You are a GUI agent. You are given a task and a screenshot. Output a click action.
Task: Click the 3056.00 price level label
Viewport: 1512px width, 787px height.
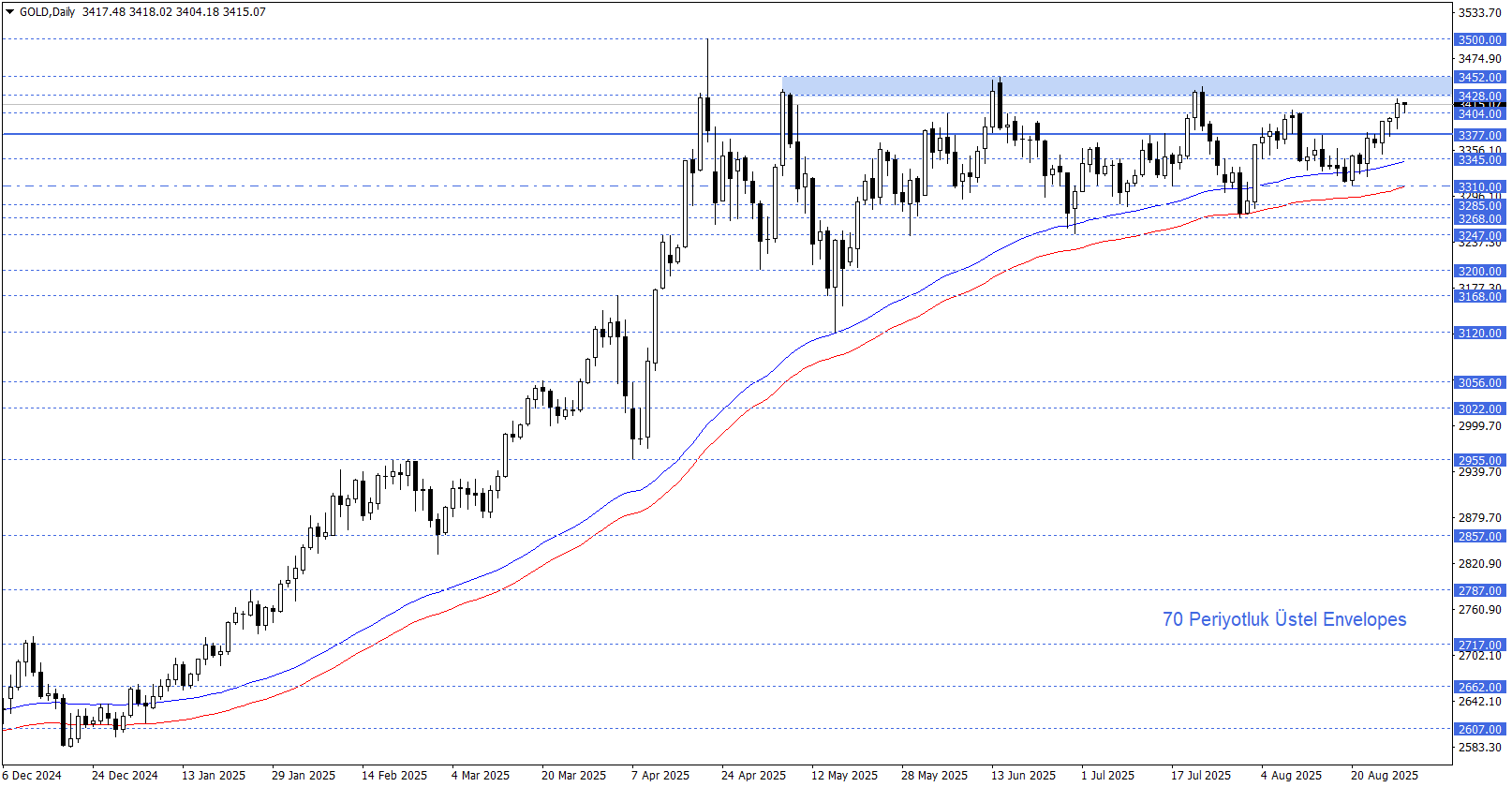1480,382
